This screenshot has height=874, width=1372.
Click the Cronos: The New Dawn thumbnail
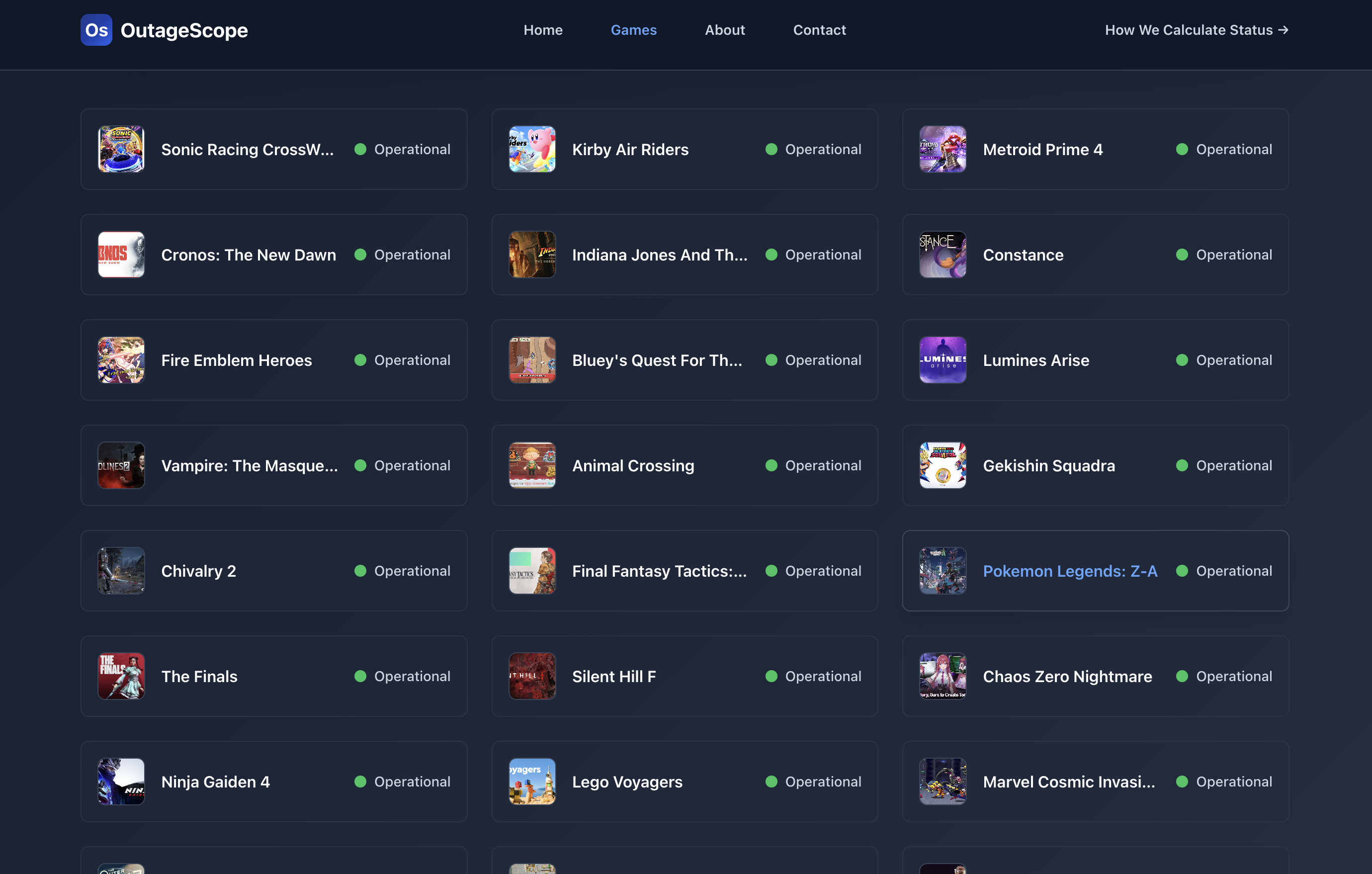[x=121, y=255]
